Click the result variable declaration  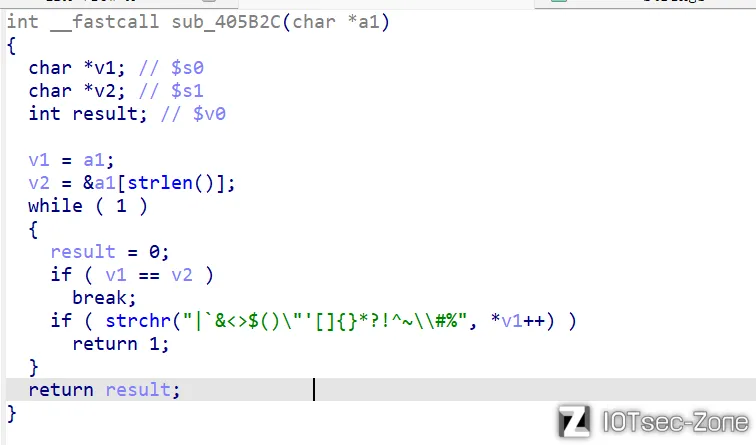tap(104, 114)
